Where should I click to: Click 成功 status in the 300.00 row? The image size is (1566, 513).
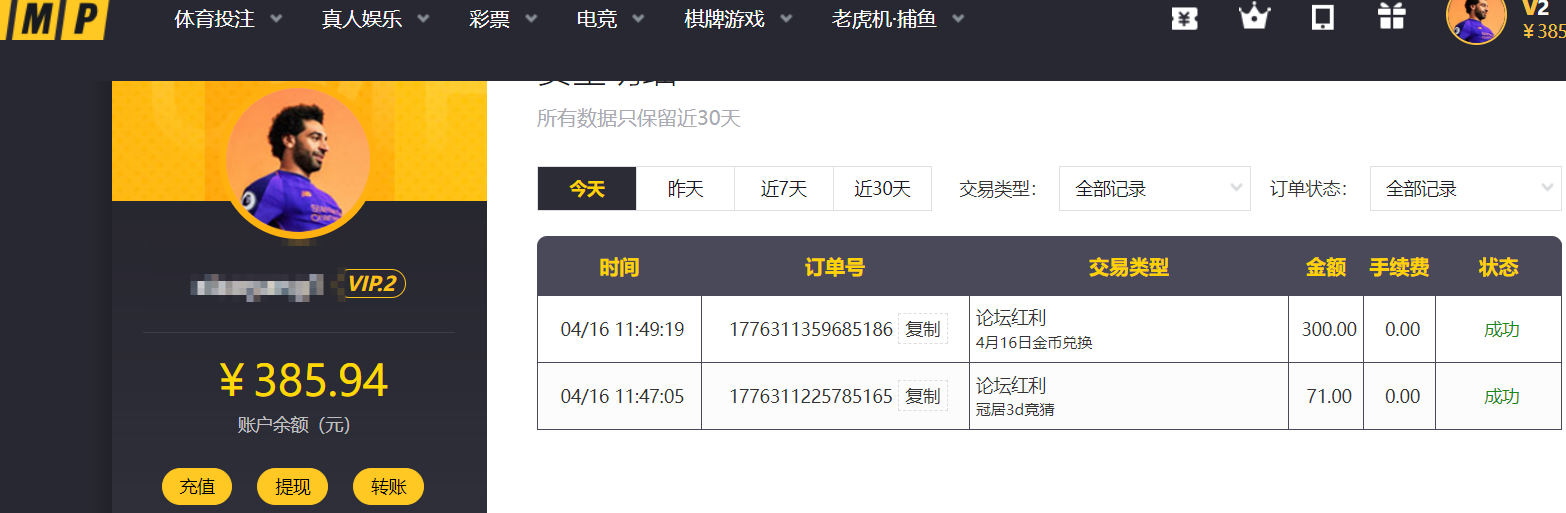point(1501,329)
